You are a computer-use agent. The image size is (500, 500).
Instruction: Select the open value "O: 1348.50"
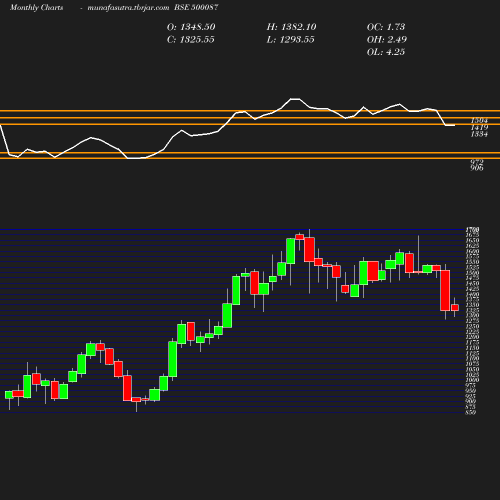(x=191, y=27)
